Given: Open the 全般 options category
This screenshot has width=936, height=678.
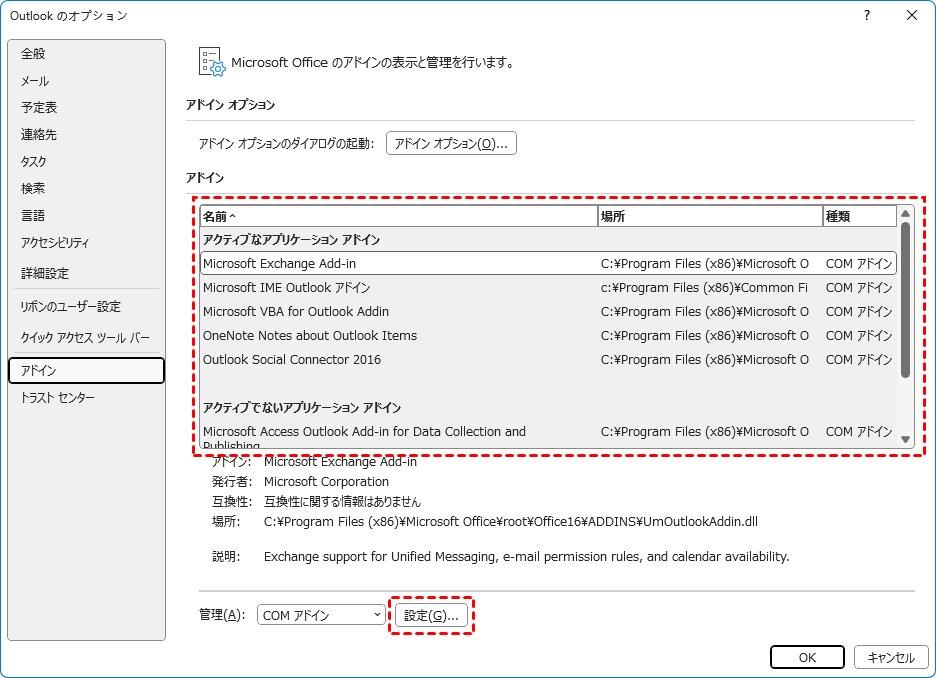Looking at the screenshot, I should [x=87, y=54].
